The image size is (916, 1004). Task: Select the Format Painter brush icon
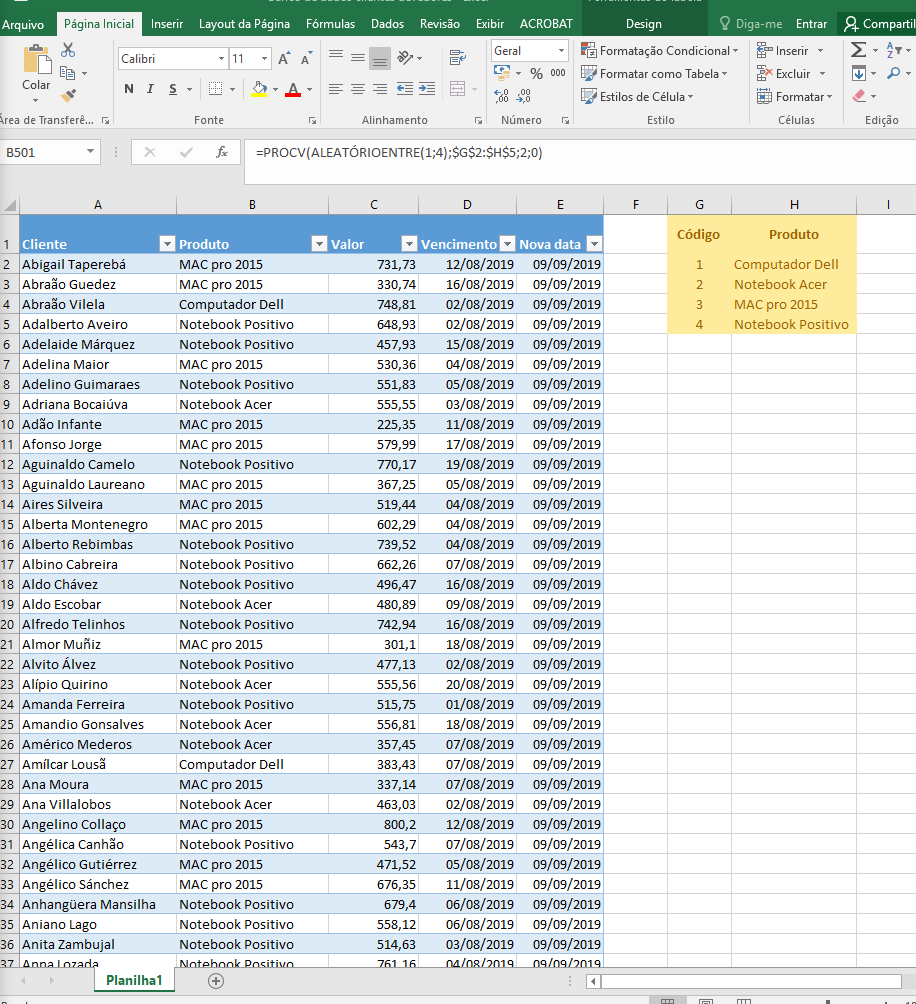(68, 96)
